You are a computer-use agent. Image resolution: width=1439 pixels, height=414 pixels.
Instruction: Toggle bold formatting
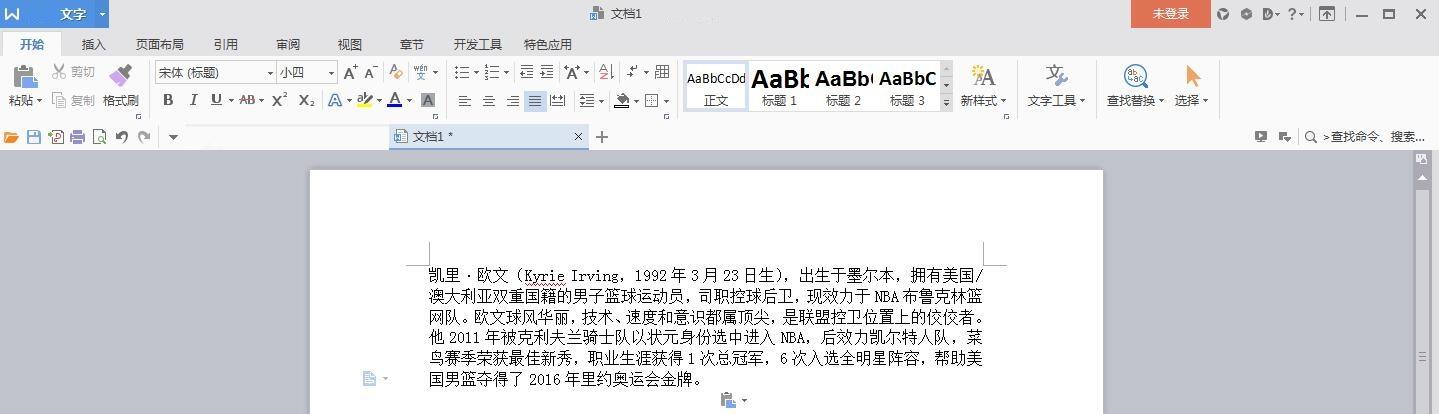coord(168,100)
